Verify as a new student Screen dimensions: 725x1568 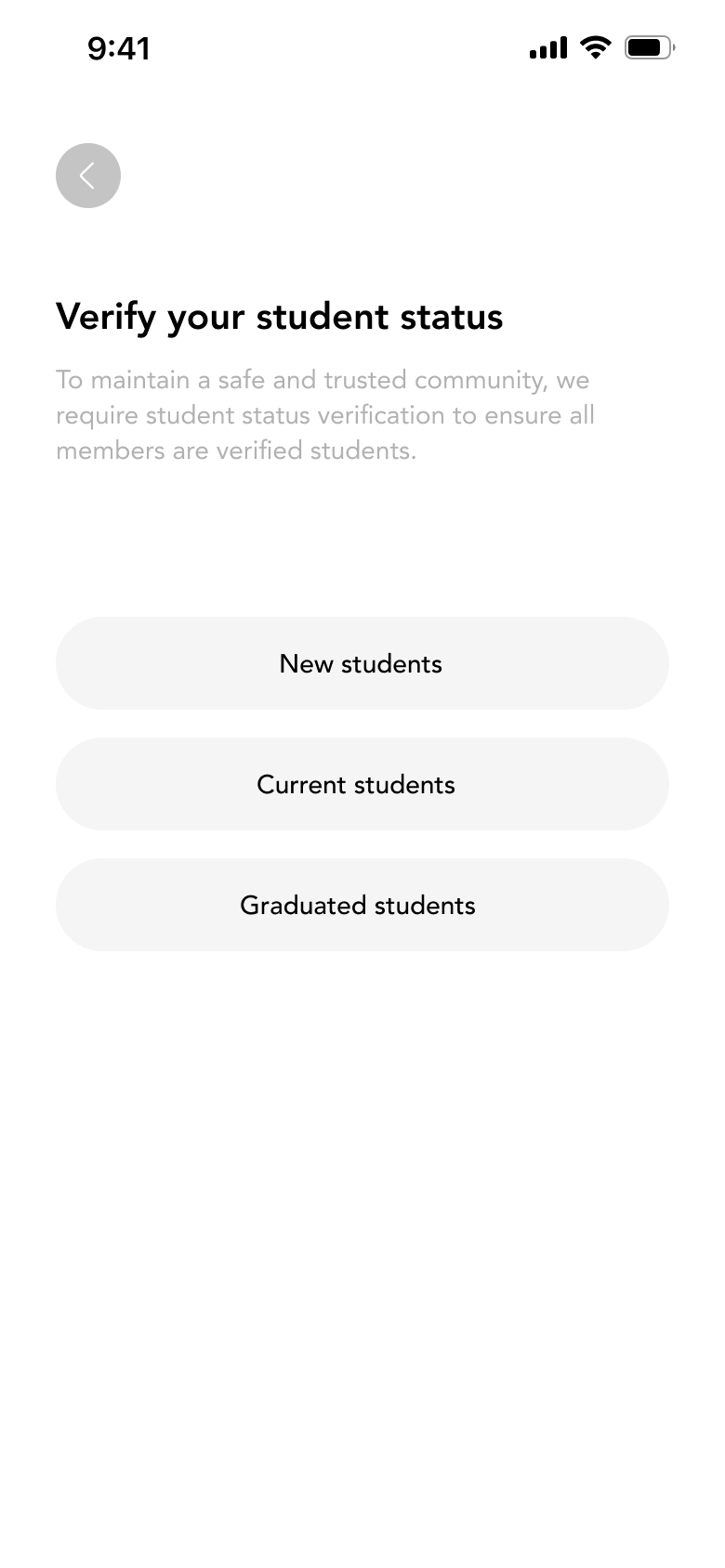point(362,663)
